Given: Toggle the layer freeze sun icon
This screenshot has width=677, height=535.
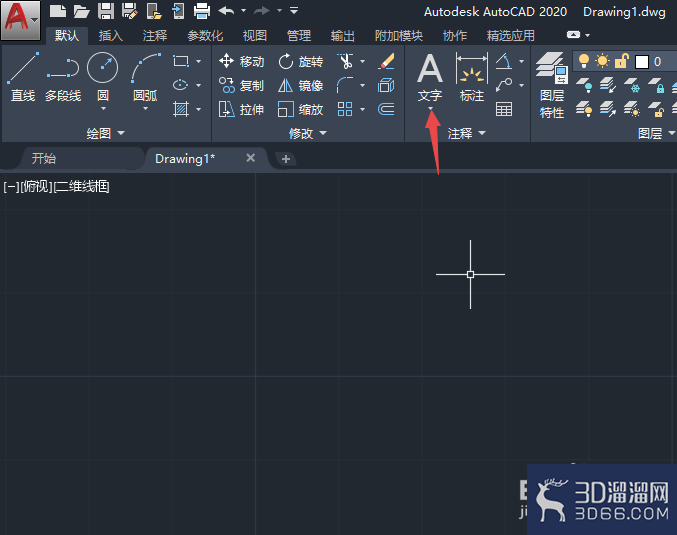Looking at the screenshot, I should 602,61.
